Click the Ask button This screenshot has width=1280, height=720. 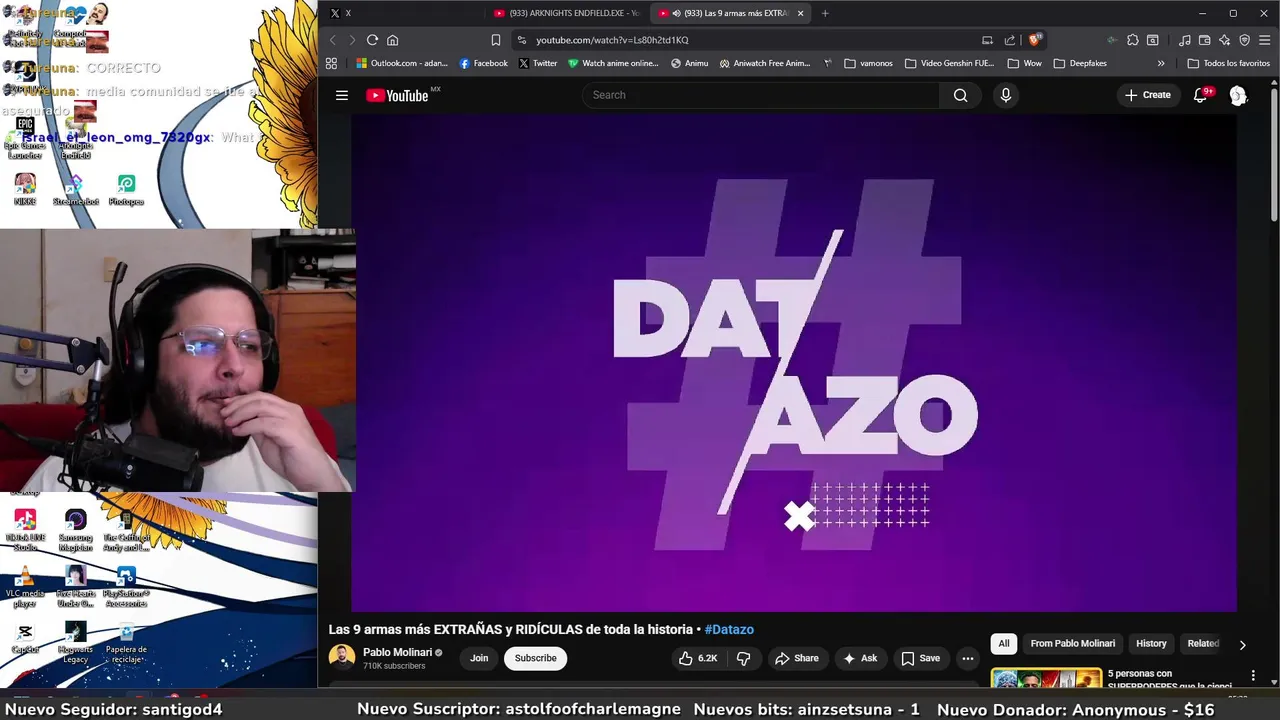click(860, 658)
